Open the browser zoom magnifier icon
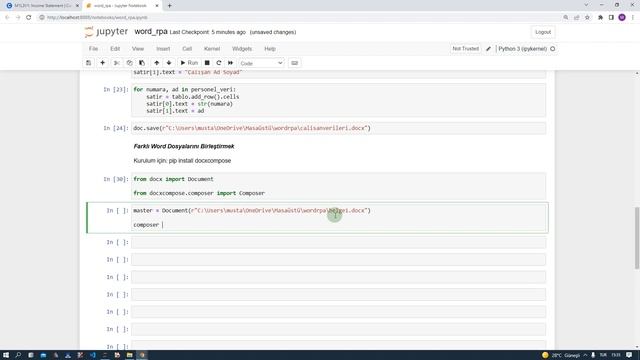Image resolution: width=640 pixels, height=360 pixels. (x=566, y=18)
